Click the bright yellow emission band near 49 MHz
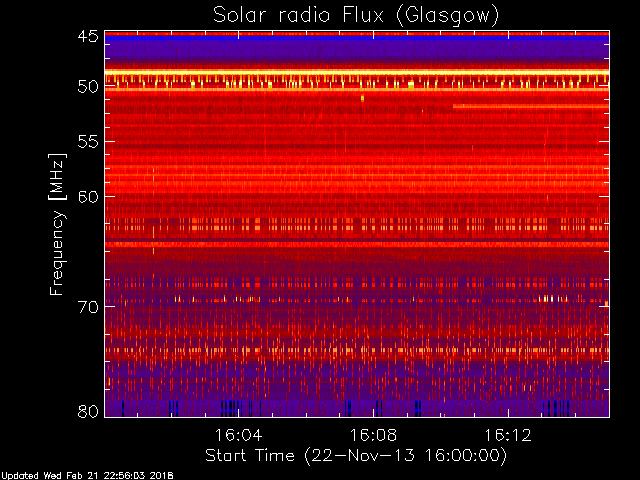The image size is (640, 480). [357, 73]
